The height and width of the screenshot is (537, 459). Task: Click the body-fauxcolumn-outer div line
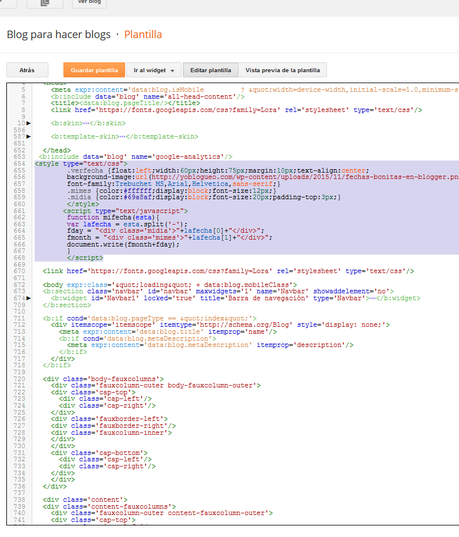pos(156,385)
